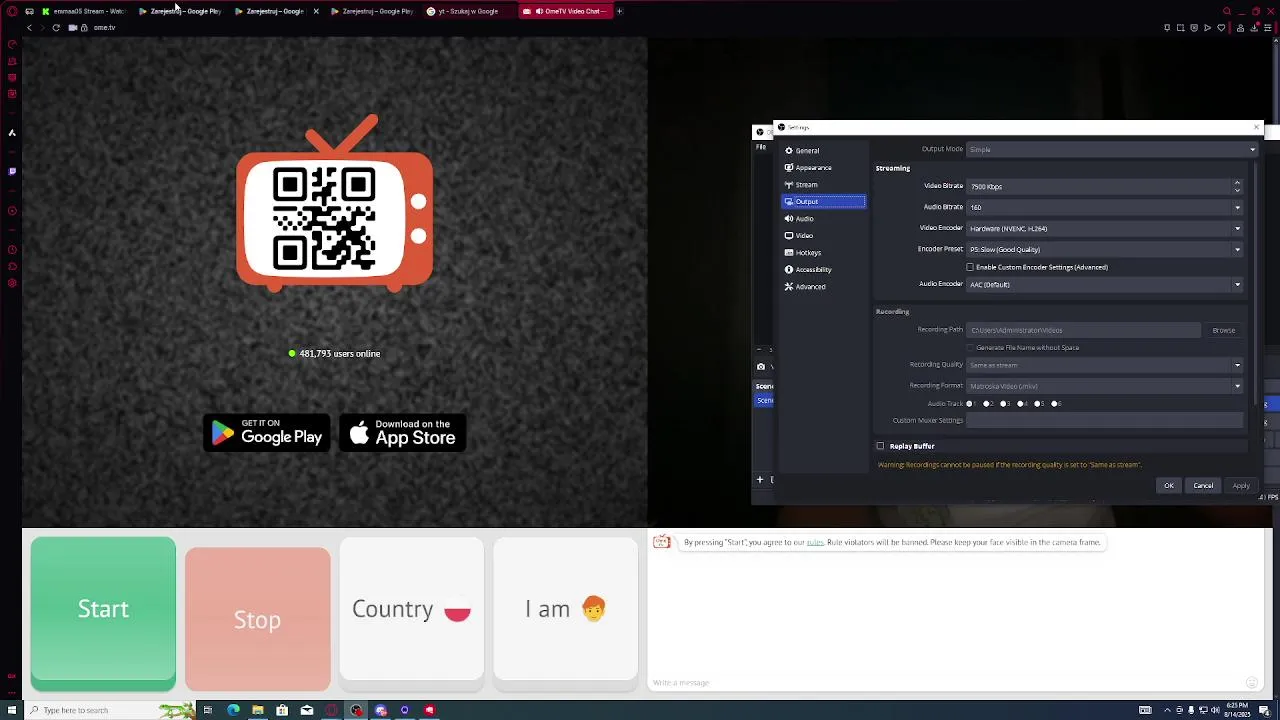This screenshot has width=1280, height=720.
Task: Click the Video Bitrate value field
Action: [1098, 187]
